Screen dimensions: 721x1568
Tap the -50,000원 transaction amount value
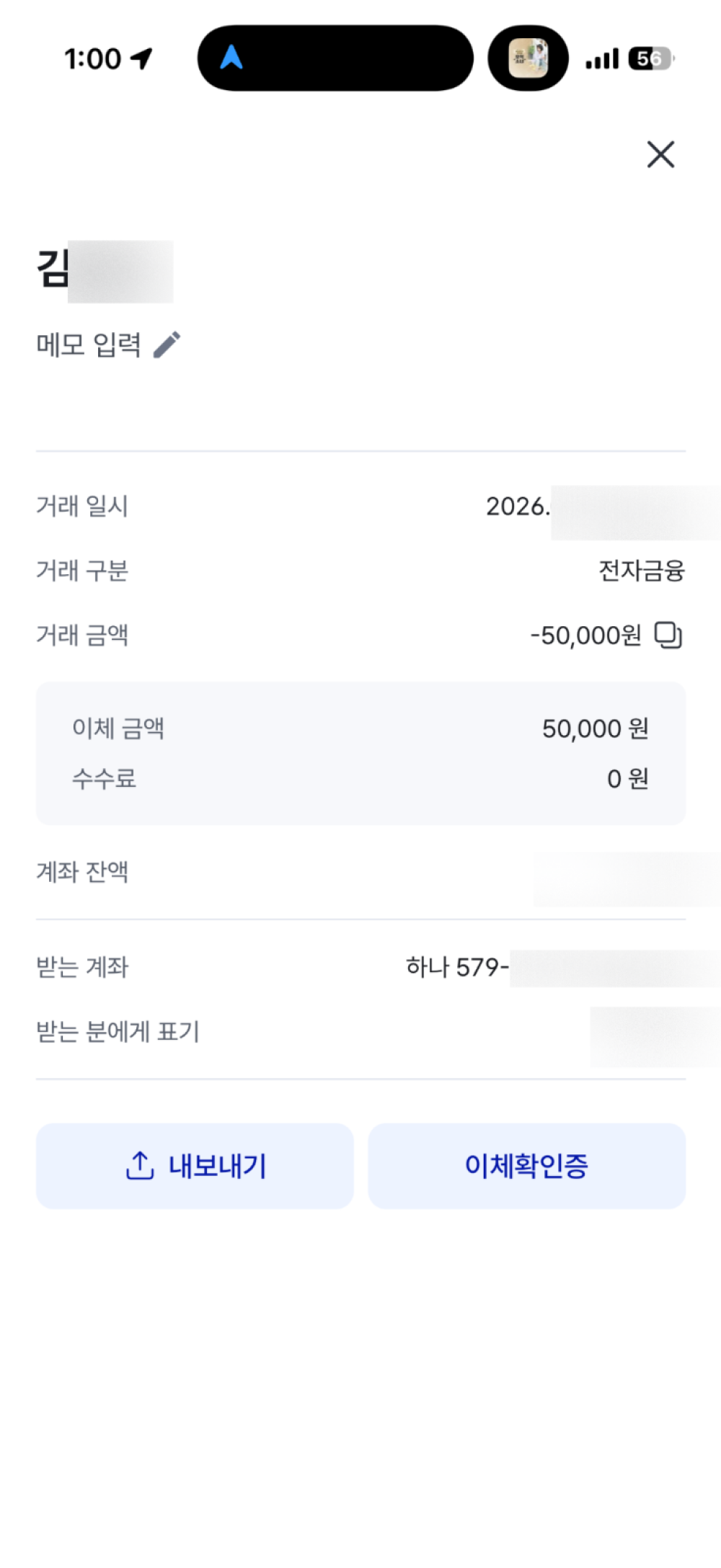585,635
